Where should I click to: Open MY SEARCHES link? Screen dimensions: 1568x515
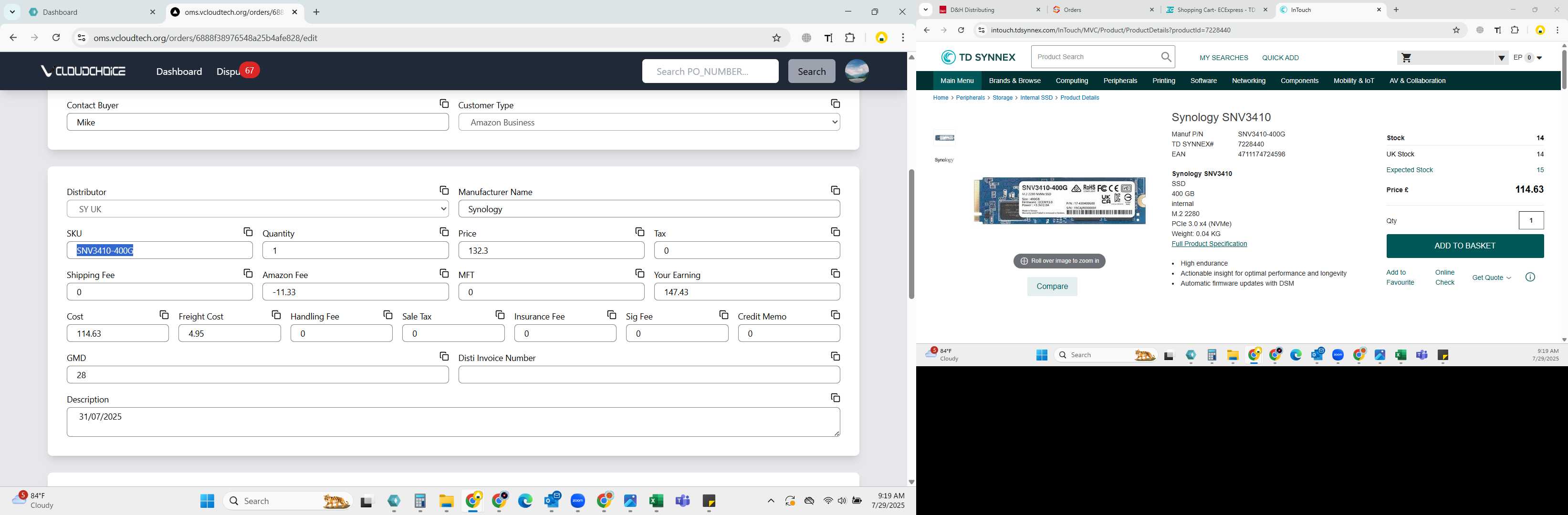[x=1223, y=58]
